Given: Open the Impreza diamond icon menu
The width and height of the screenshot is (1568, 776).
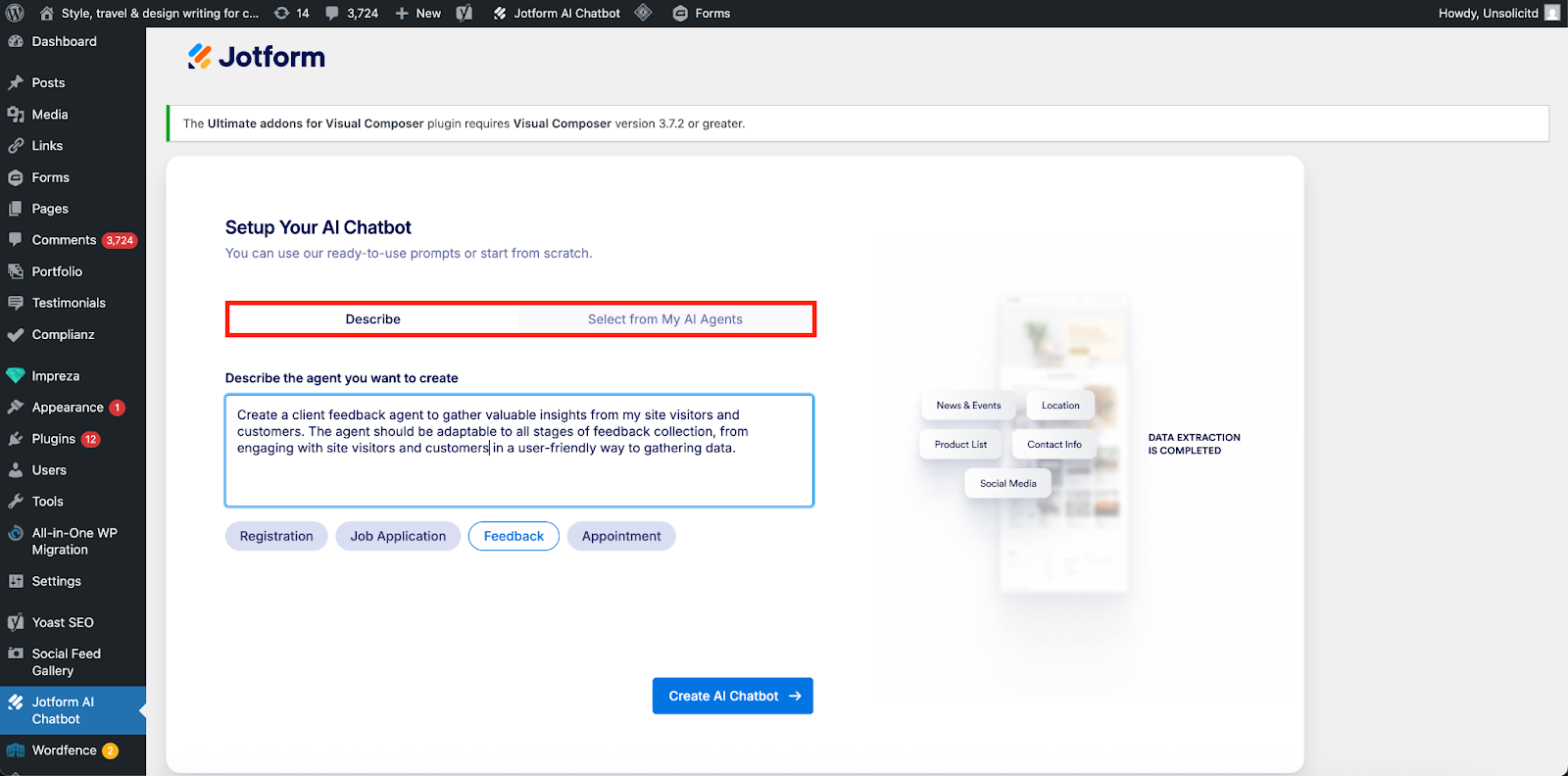Looking at the screenshot, I should click(x=16, y=376).
